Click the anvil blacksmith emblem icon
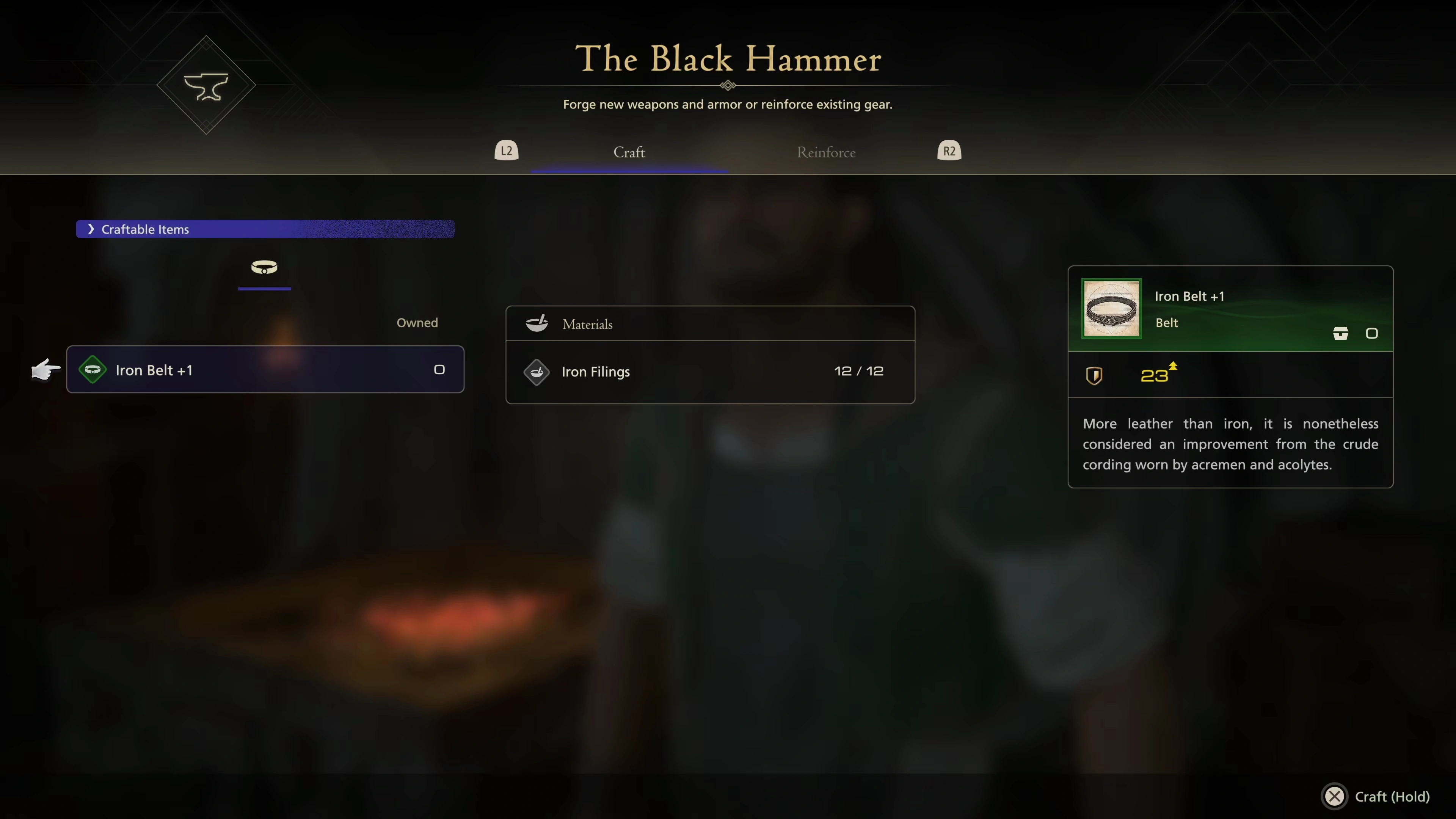Viewport: 1456px width, 819px height. [x=206, y=86]
